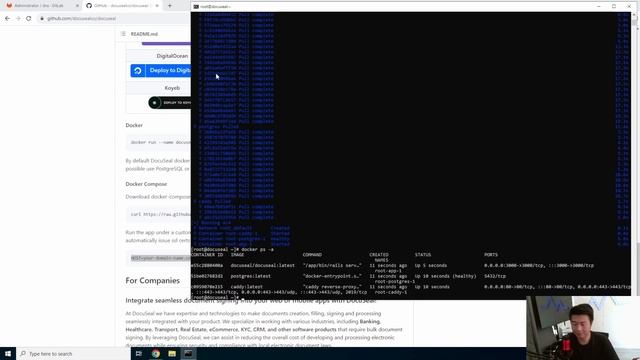Open the terminal app from the taskbar

[188, 353]
